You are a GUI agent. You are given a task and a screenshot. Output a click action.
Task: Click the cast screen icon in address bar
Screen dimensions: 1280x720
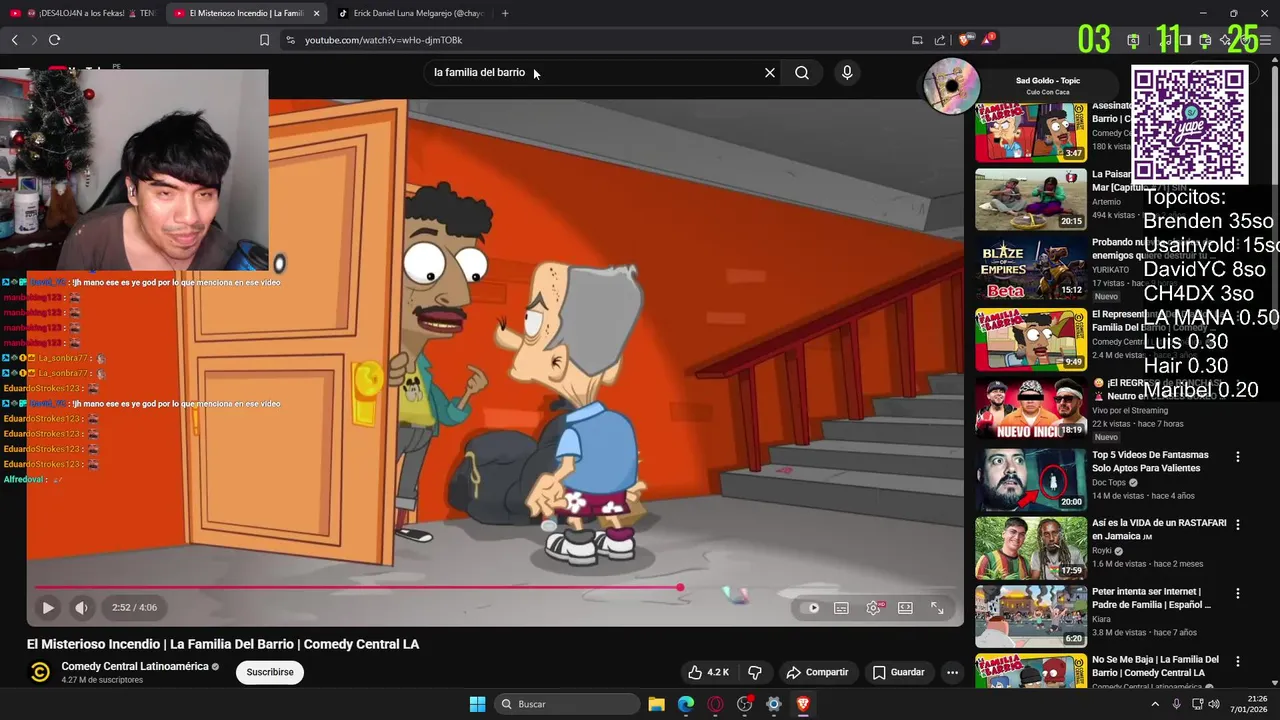pyautogui.click(x=917, y=40)
